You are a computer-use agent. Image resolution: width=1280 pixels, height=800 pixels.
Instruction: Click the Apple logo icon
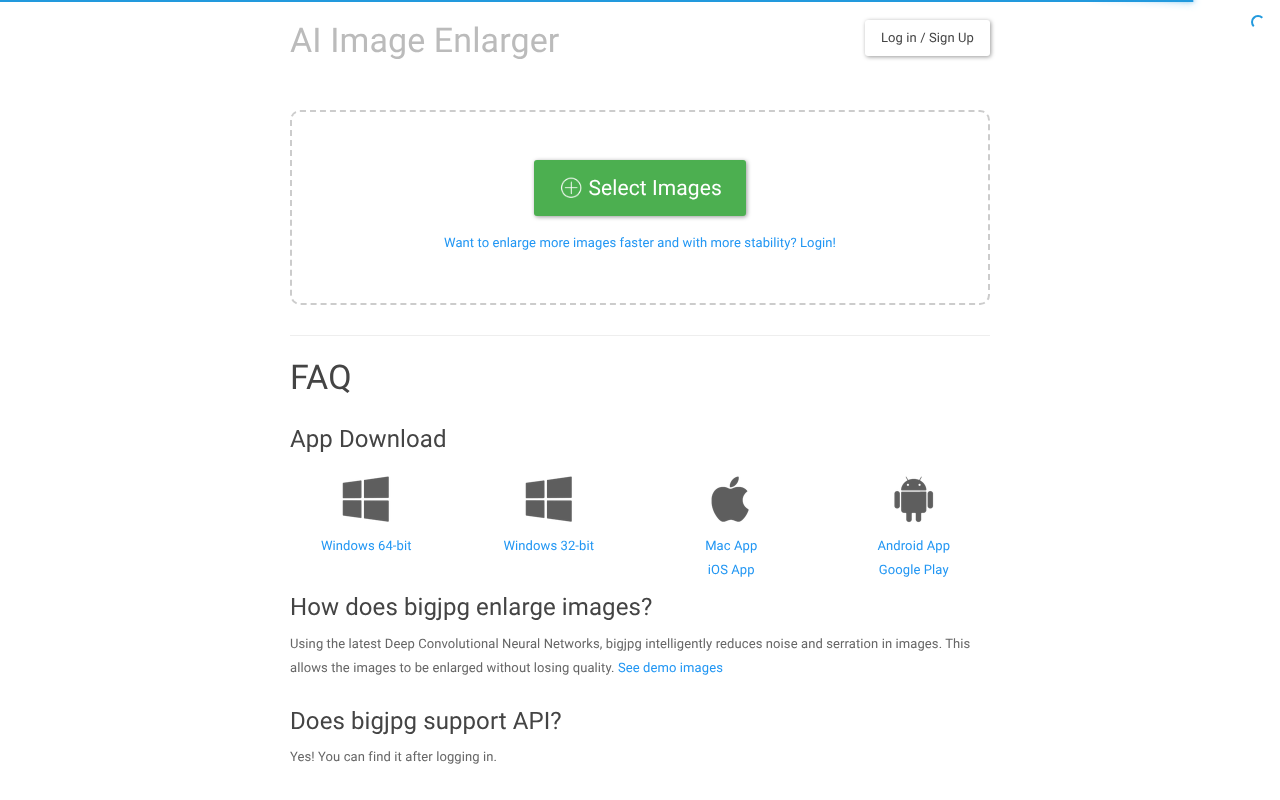[730, 499]
